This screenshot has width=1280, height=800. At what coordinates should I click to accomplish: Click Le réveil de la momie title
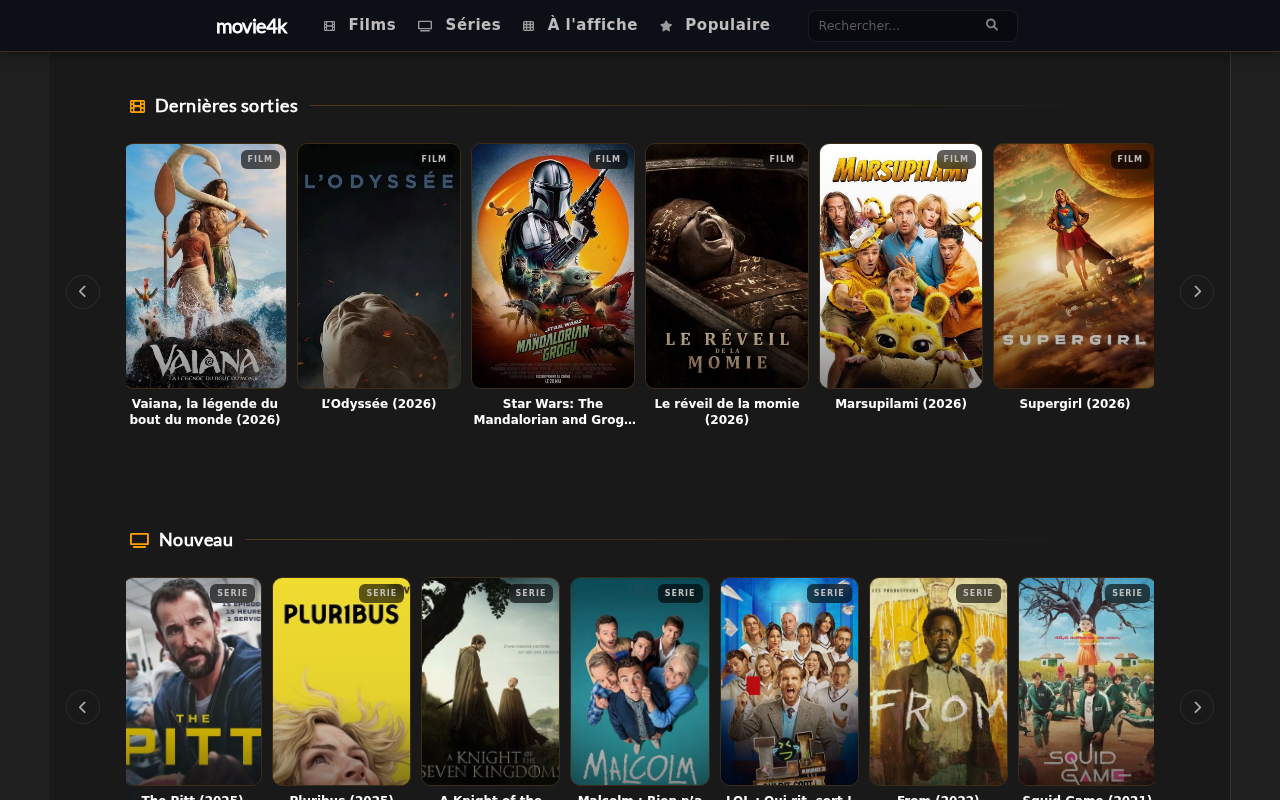(727, 412)
